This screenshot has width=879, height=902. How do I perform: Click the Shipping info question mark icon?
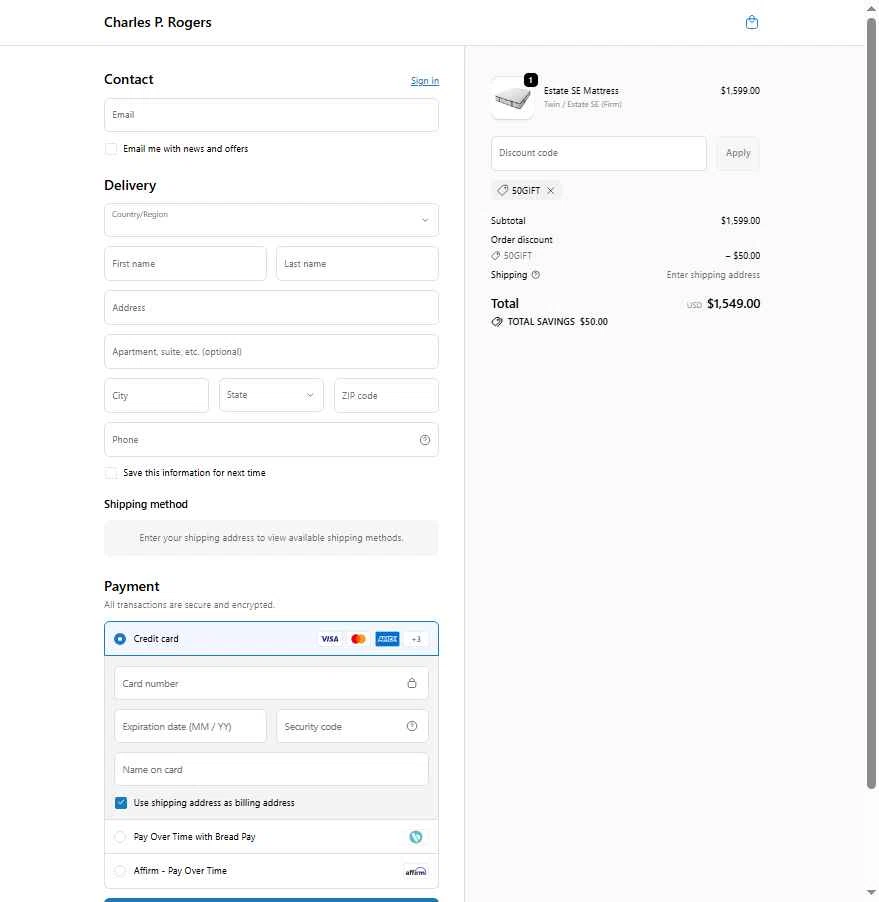pos(536,275)
